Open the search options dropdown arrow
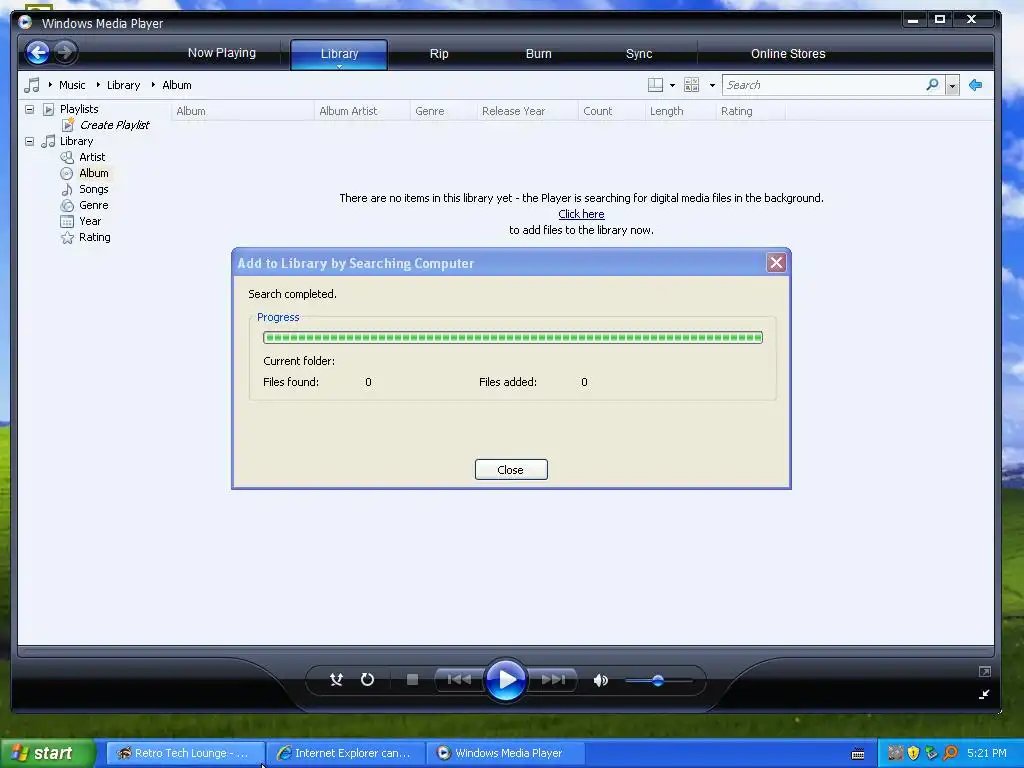Image resolution: width=1024 pixels, height=768 pixels. (x=952, y=86)
